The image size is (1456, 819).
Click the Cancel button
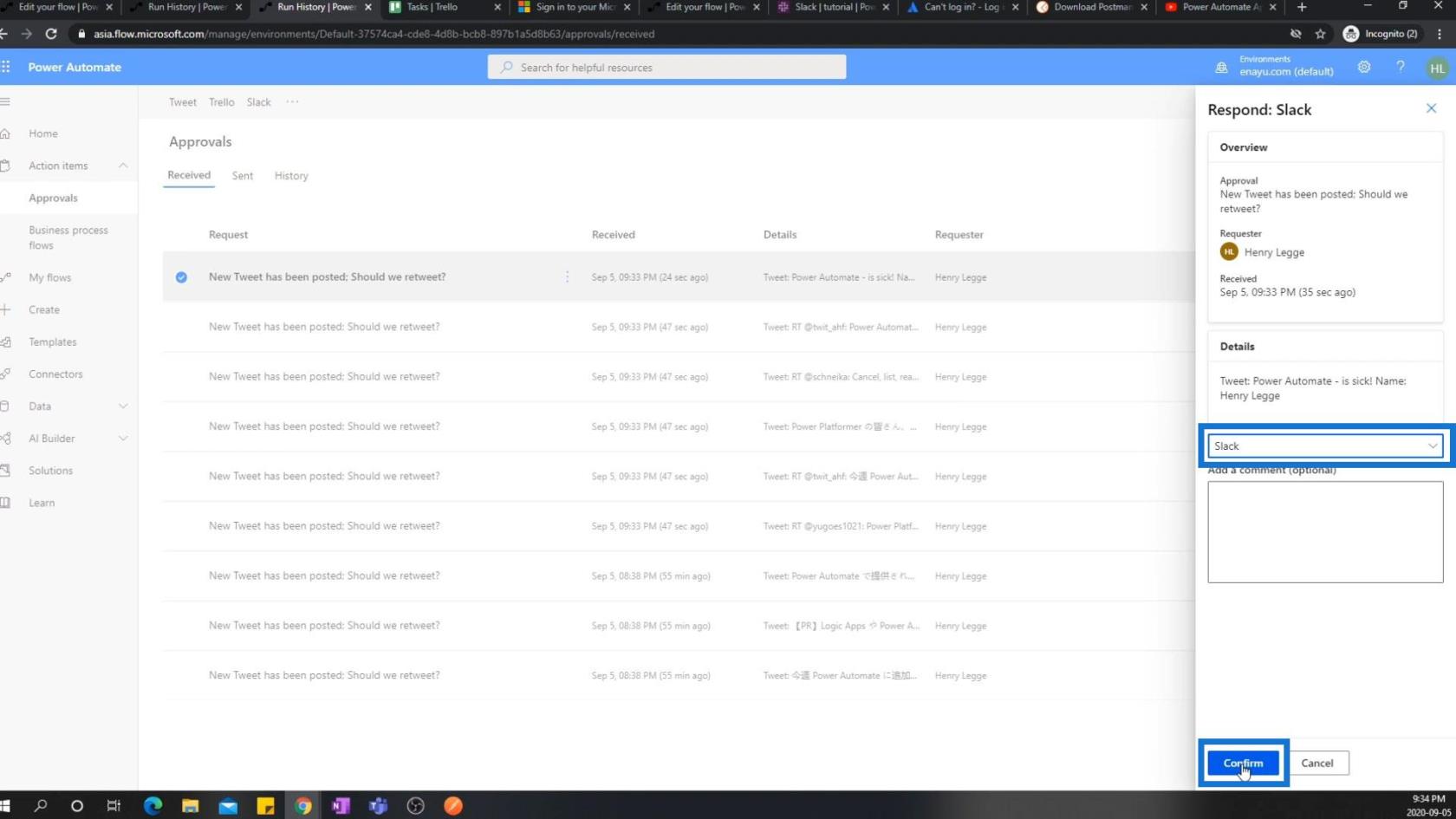click(1316, 763)
